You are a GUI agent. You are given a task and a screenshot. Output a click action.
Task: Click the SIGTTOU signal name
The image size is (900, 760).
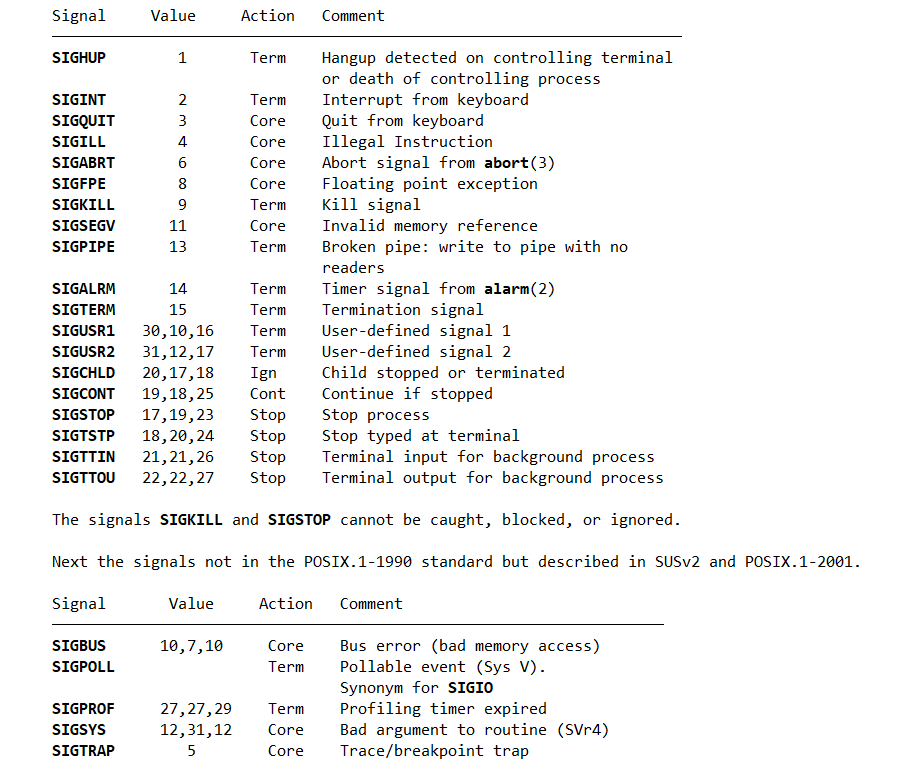coord(83,478)
